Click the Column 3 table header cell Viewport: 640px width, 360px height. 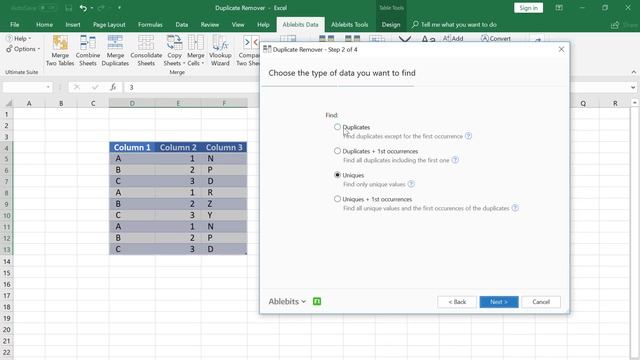pyautogui.click(x=224, y=147)
